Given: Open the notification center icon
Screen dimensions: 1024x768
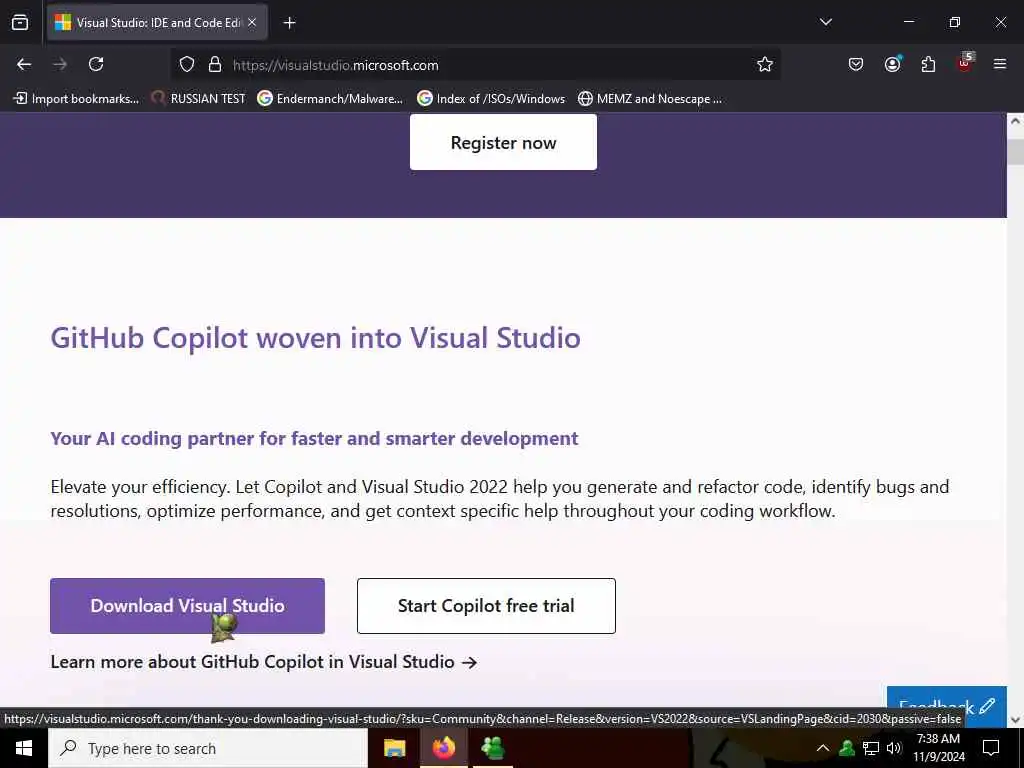Looking at the screenshot, I should [x=991, y=748].
